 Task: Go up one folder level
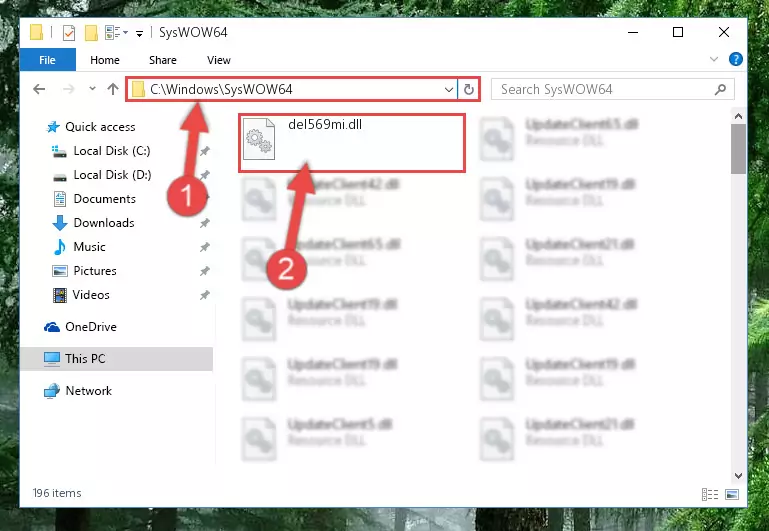click(113, 89)
